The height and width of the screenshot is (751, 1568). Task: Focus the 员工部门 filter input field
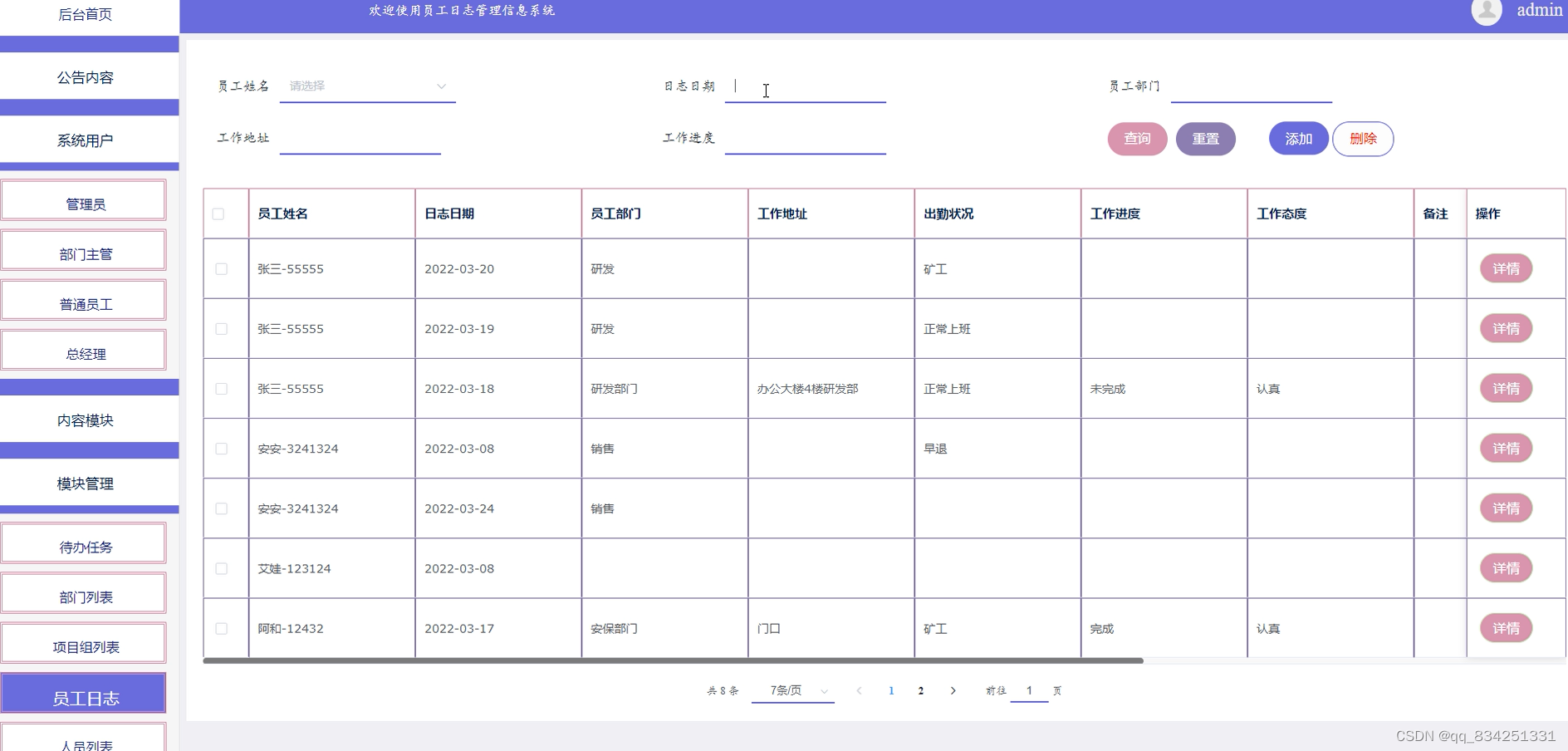coord(1251,87)
